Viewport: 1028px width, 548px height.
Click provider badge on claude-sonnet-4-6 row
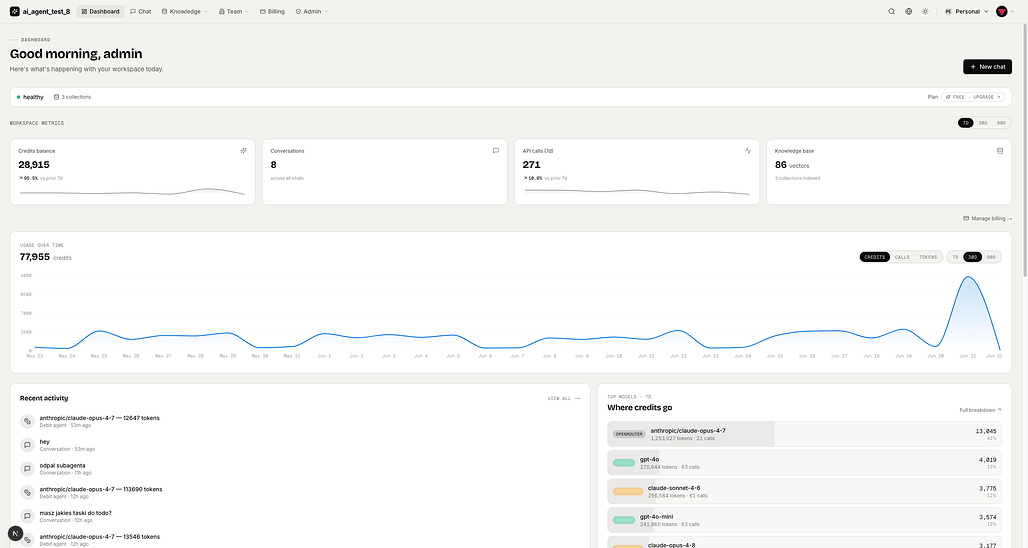[627, 491]
